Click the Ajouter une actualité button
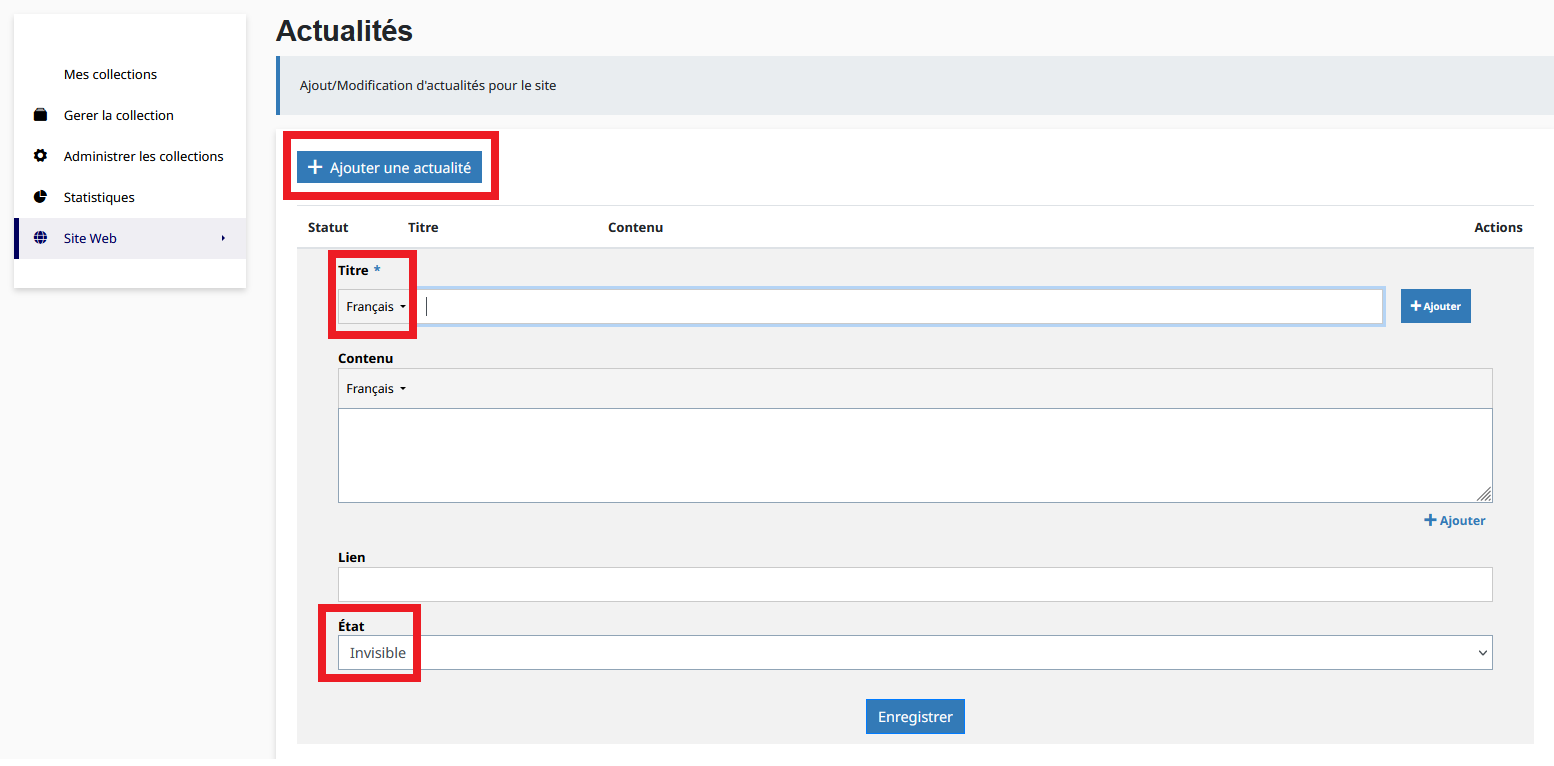 (390, 167)
